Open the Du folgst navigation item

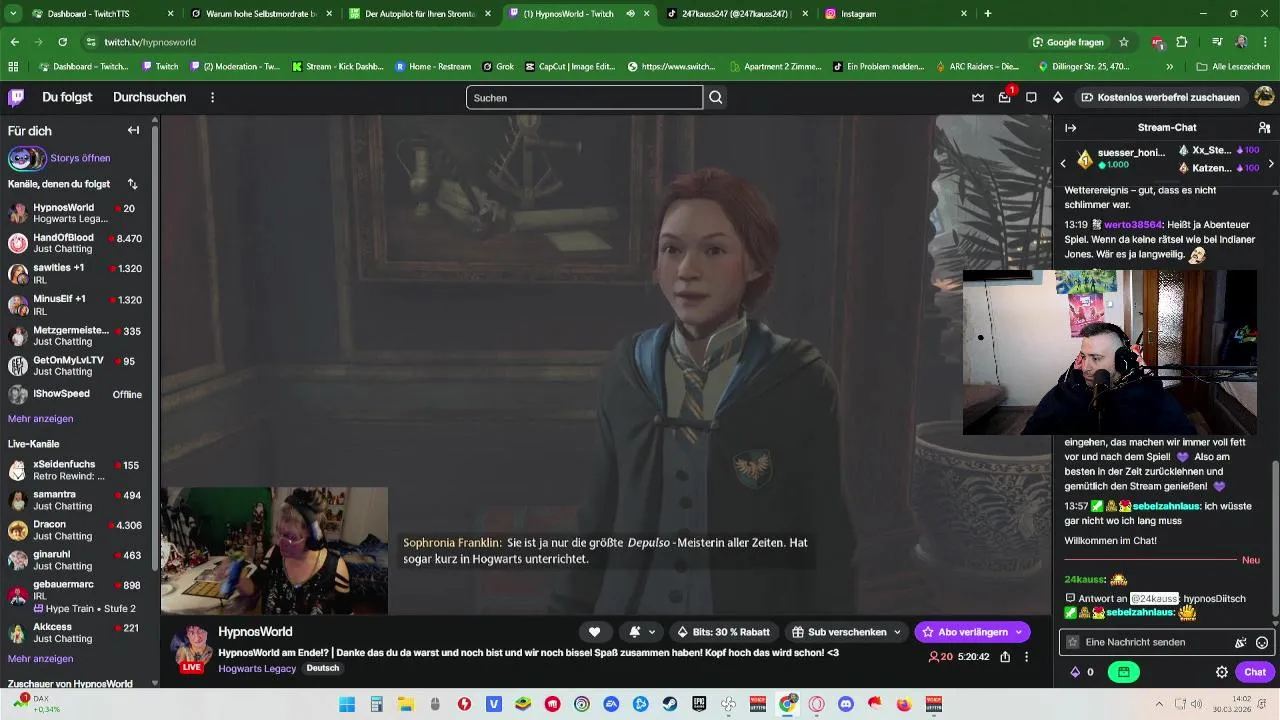coord(67,97)
